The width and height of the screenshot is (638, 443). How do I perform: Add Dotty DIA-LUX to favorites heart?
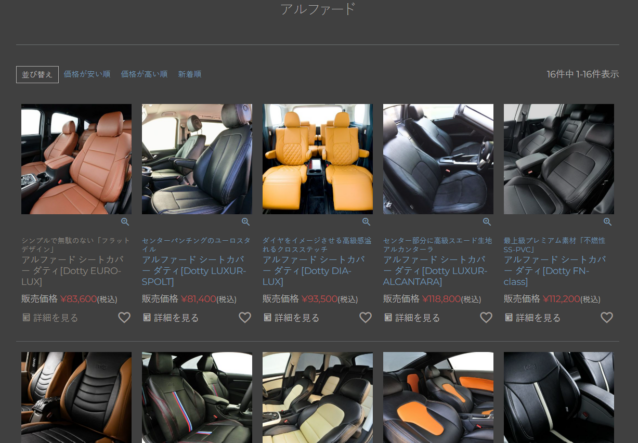tap(365, 318)
